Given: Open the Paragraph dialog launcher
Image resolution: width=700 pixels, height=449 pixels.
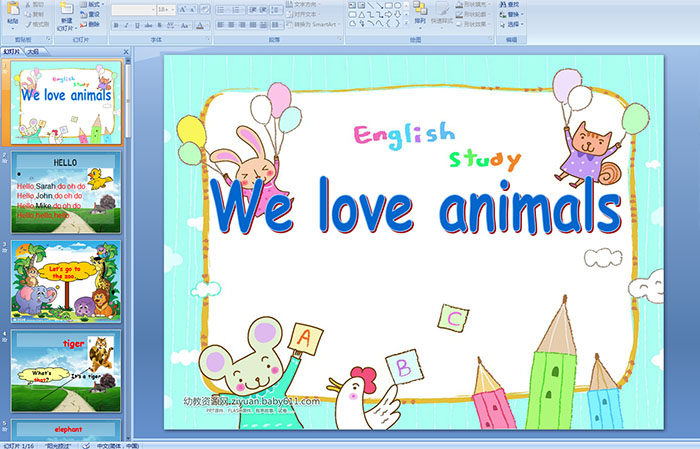Looking at the screenshot, I should tap(340, 40).
